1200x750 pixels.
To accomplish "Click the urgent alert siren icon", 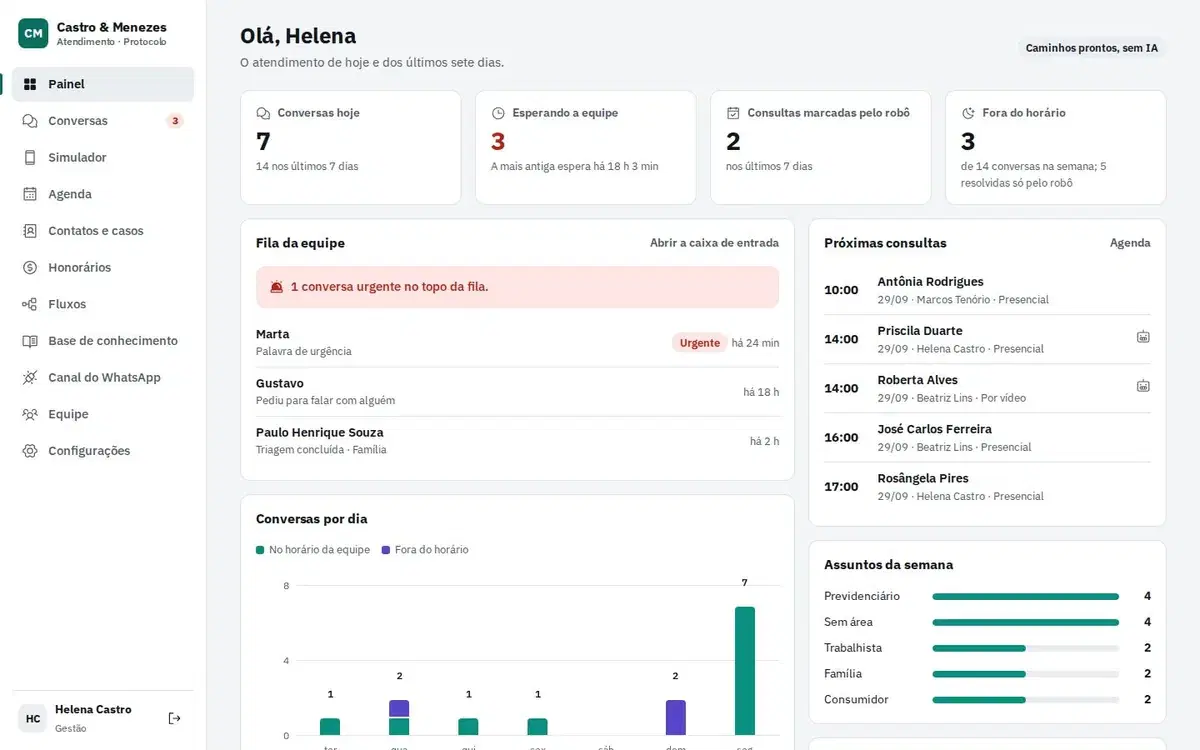I will [x=277, y=287].
